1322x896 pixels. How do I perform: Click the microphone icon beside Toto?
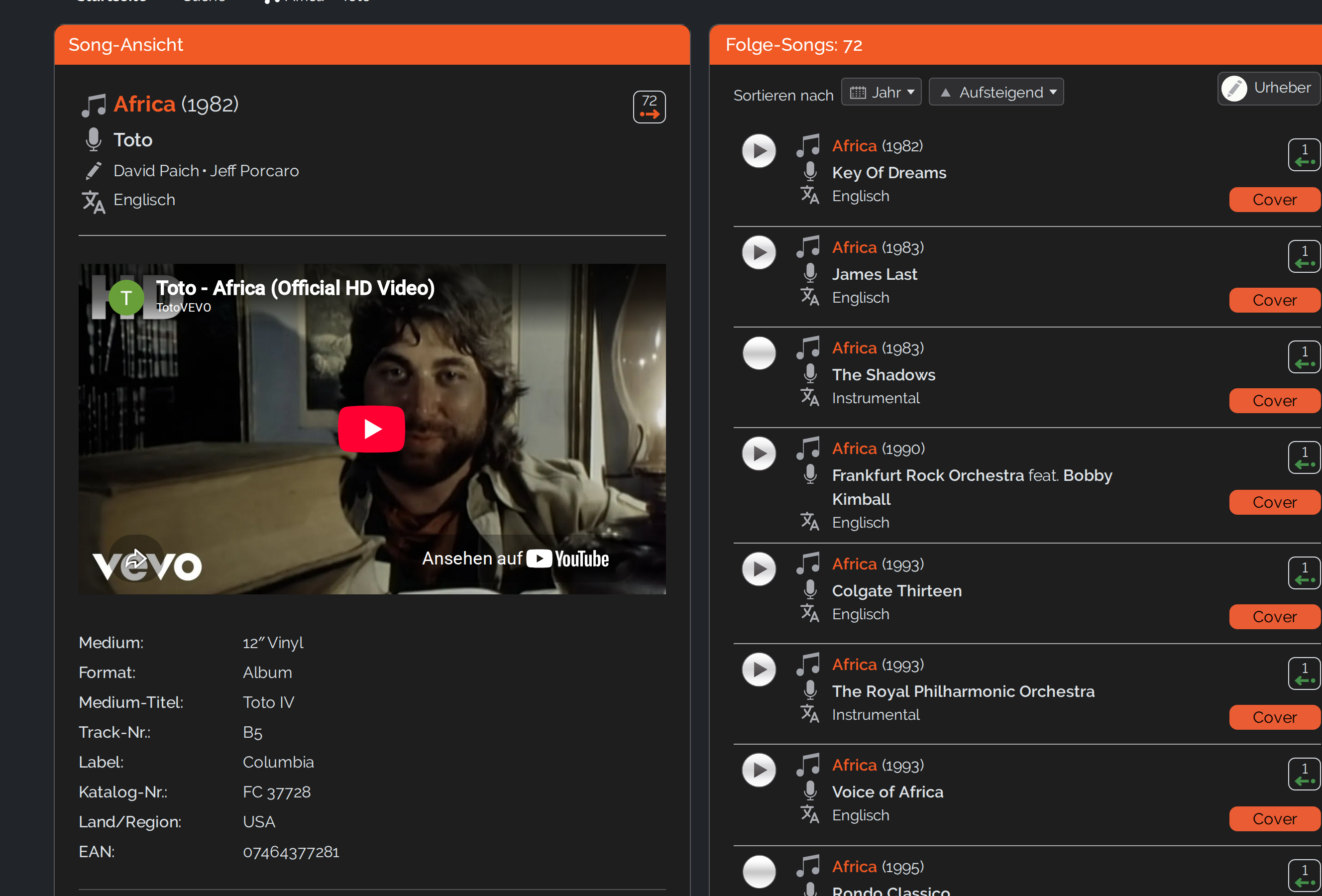click(x=93, y=139)
